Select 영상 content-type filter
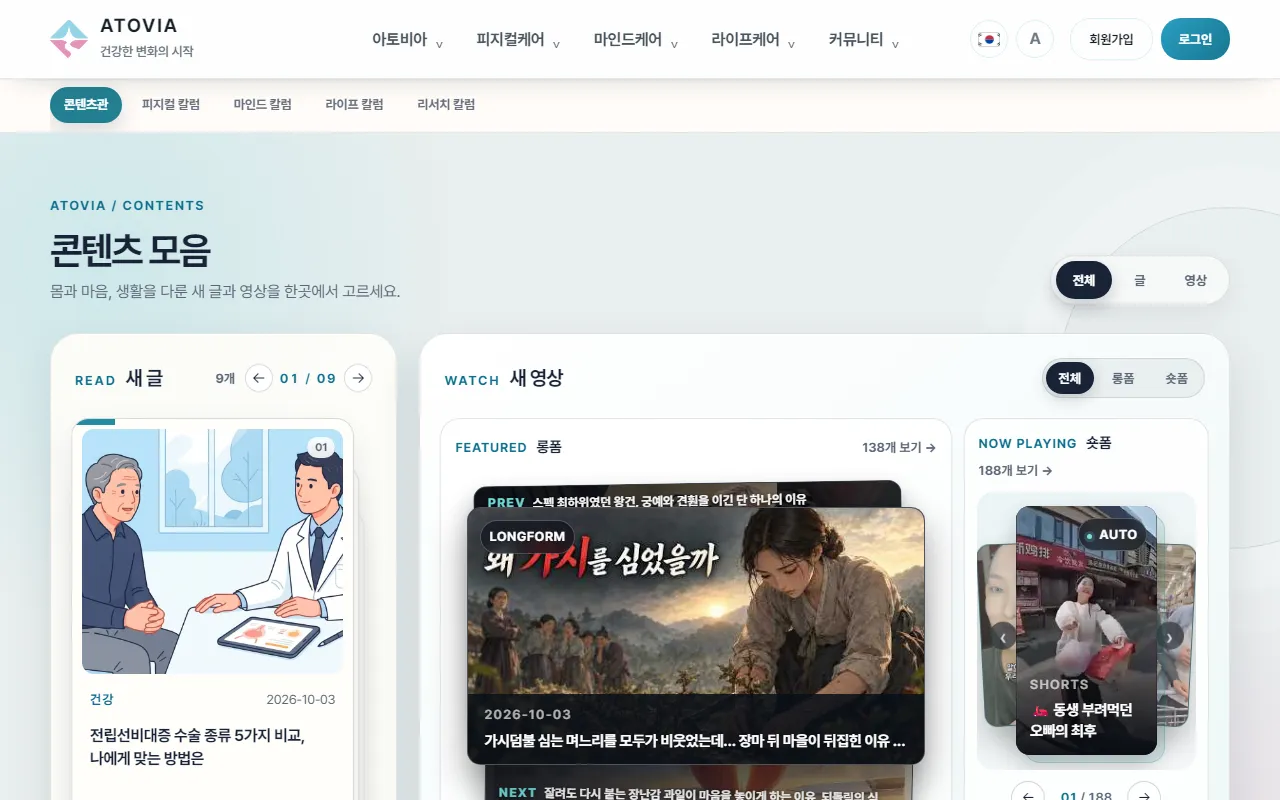This screenshot has height=800, width=1280. (1196, 280)
